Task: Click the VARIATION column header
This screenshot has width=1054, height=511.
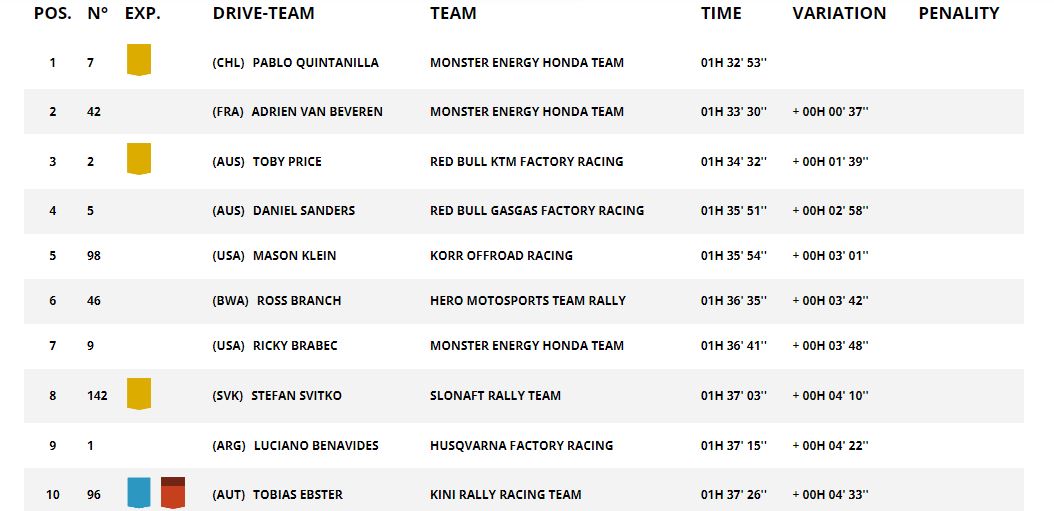Action: pyautogui.click(x=840, y=13)
